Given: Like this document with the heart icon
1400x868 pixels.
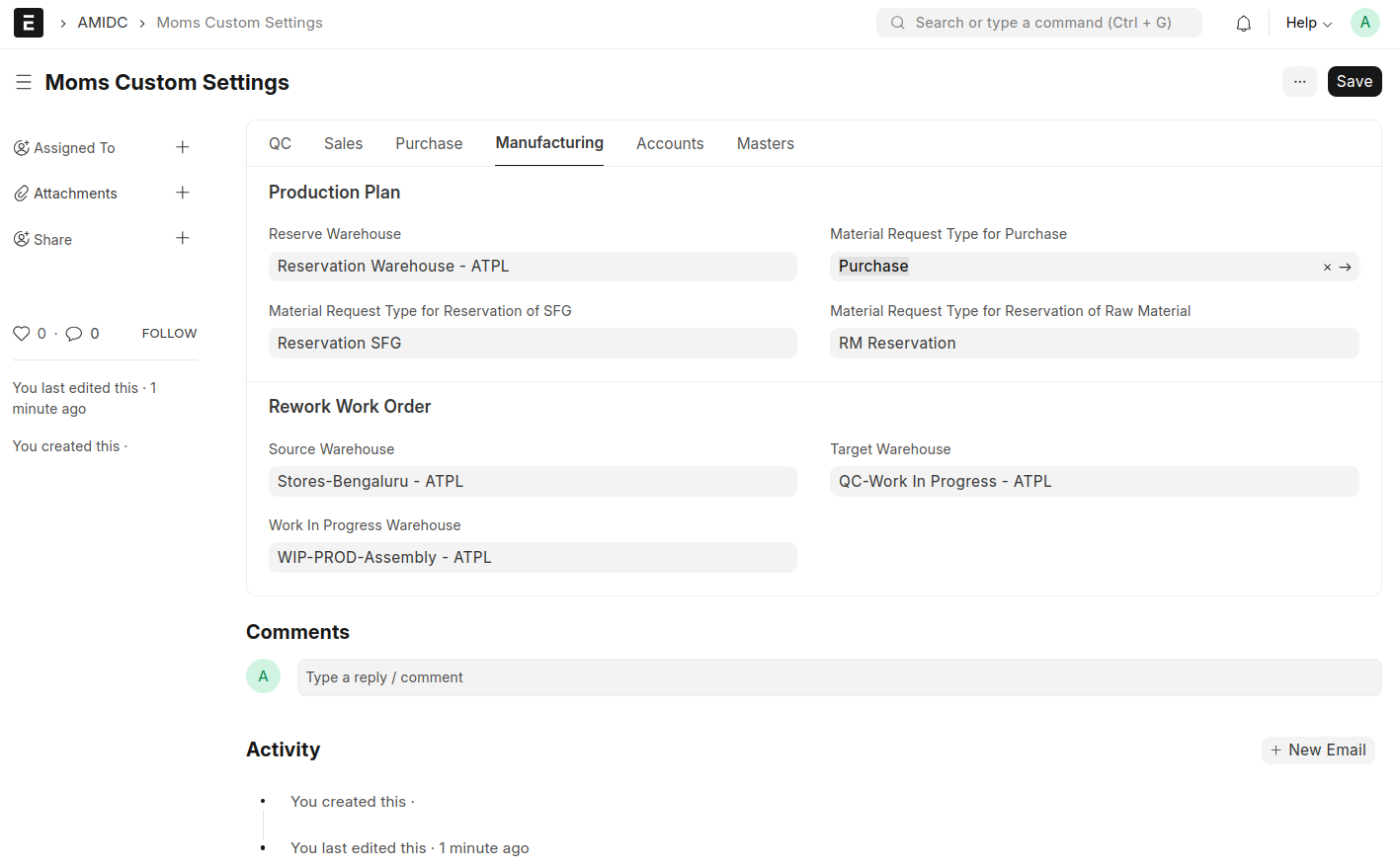Looking at the screenshot, I should (22, 334).
